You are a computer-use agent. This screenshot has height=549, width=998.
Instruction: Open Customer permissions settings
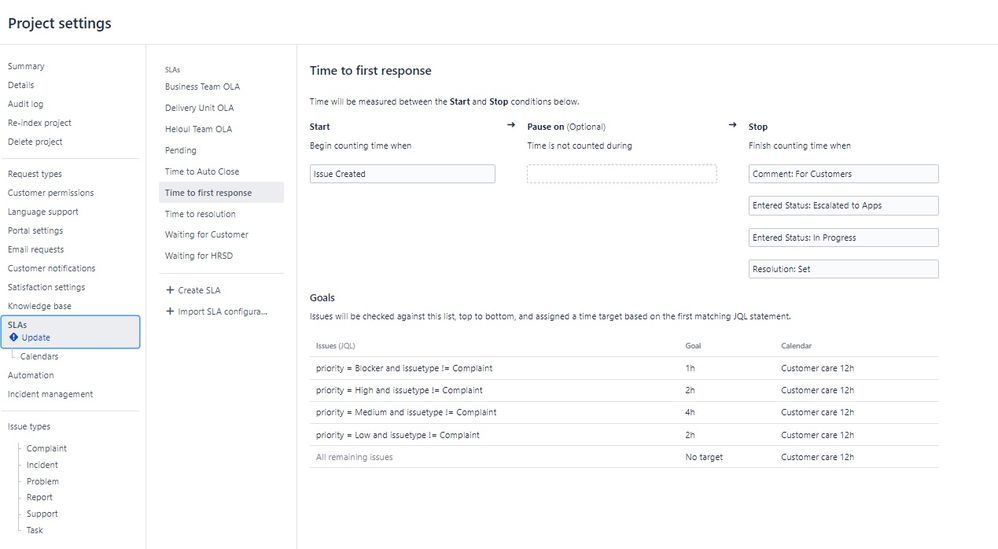click(x=50, y=193)
